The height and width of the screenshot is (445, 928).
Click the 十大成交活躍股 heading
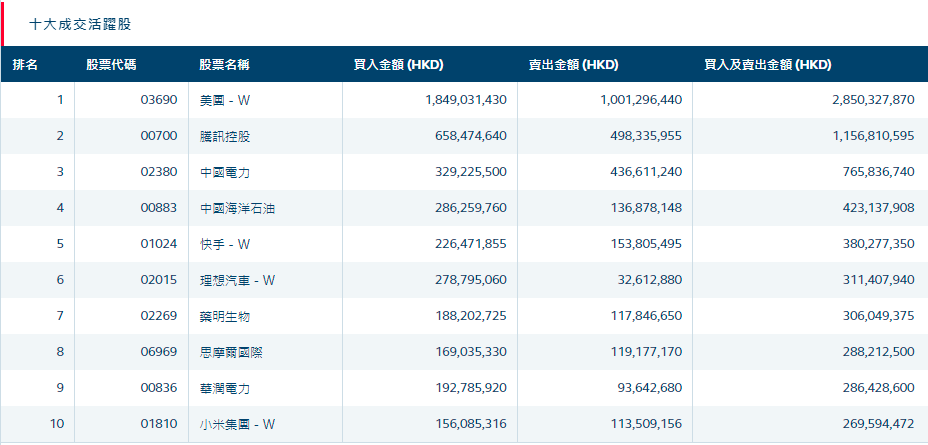click(x=80, y=24)
